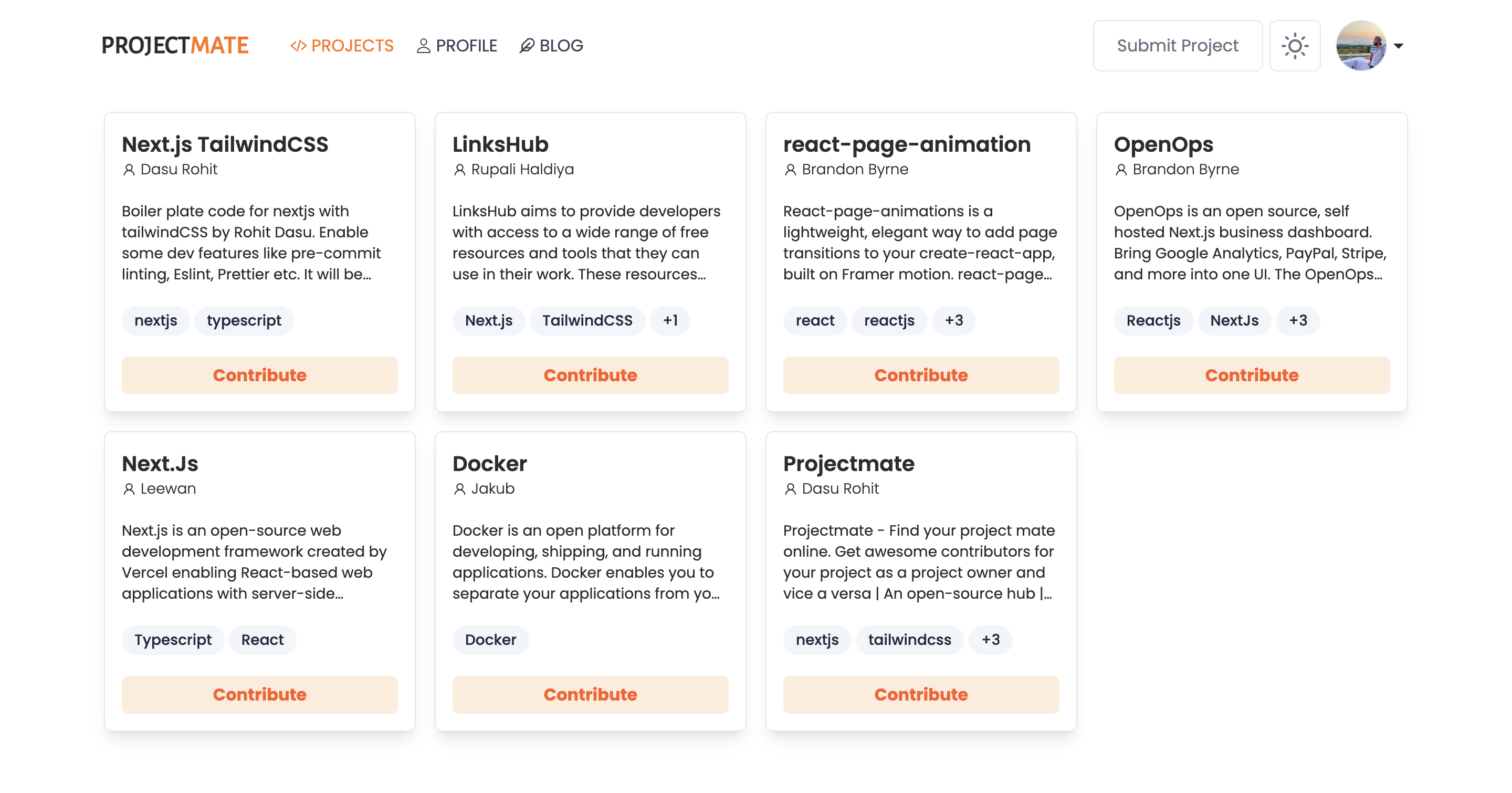Contribute to Next.Js project
The image size is (1512, 793).
tap(259, 694)
